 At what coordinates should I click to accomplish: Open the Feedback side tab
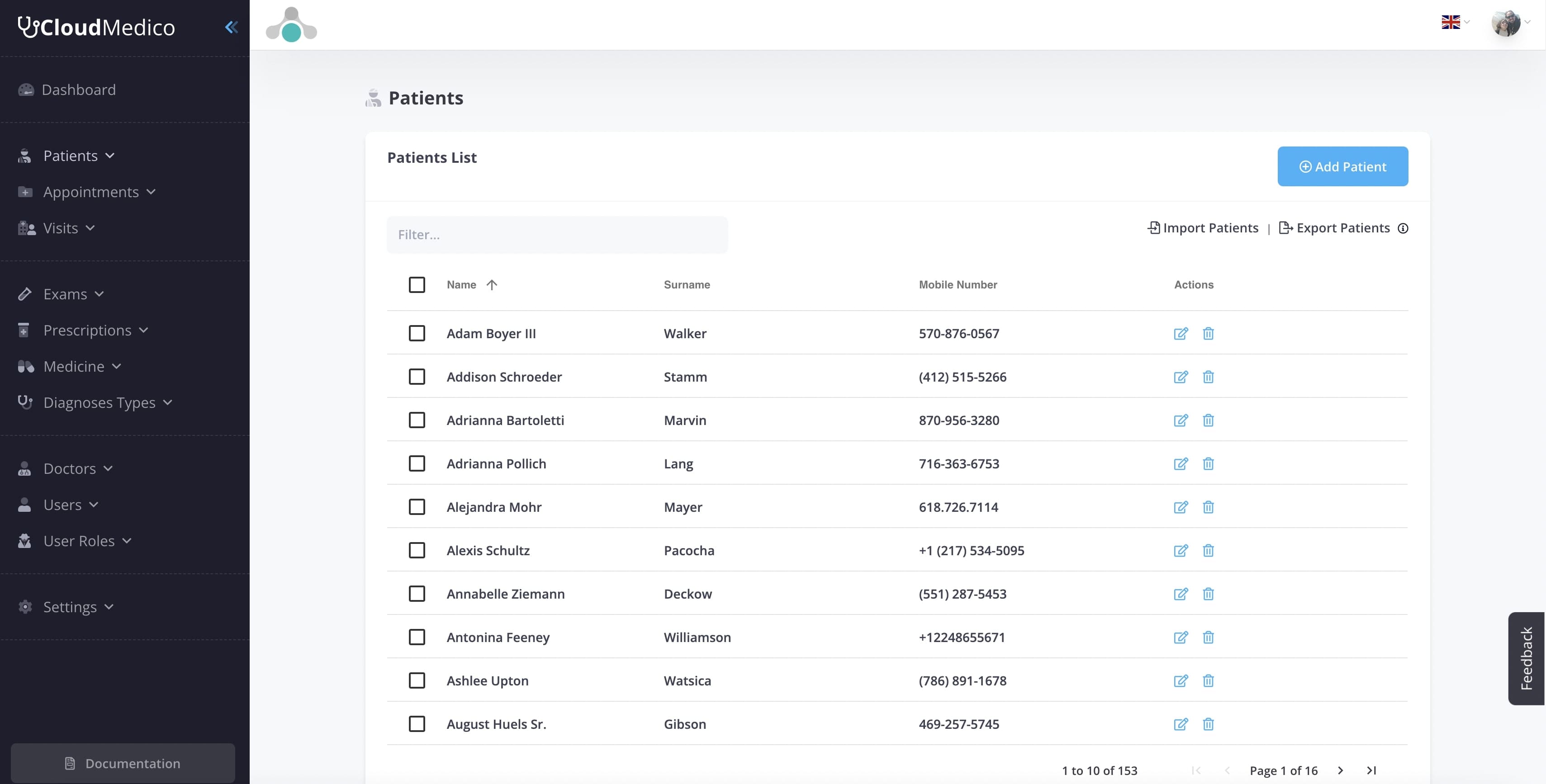(1527, 658)
